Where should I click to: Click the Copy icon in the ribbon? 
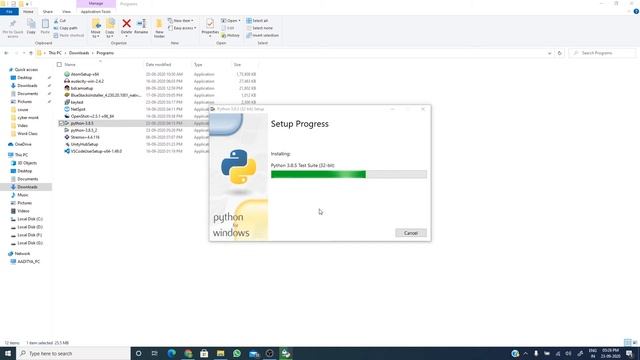click(x=31, y=27)
